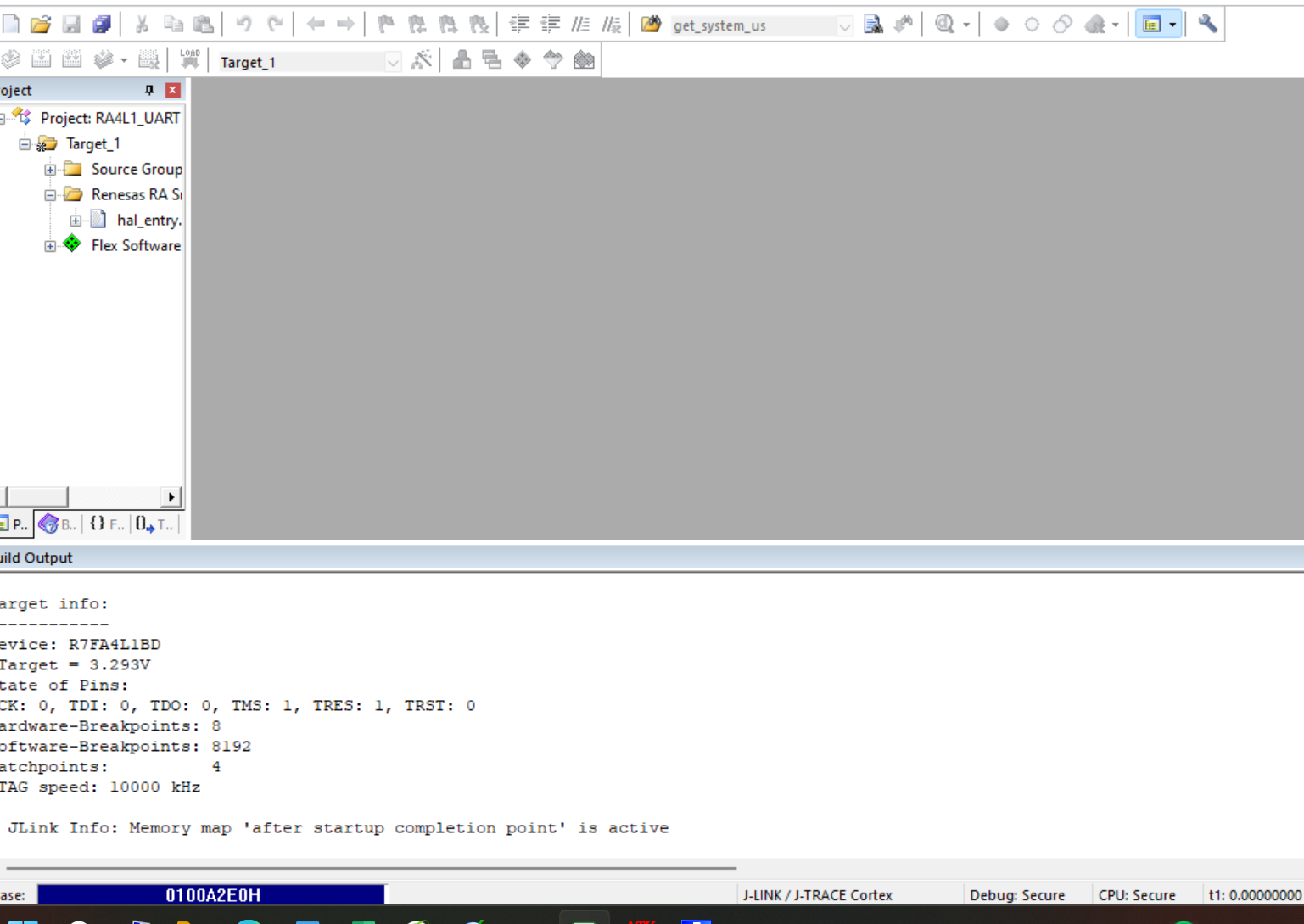The width and height of the screenshot is (1304, 924).
Task: Open Options for Target magic wand icon
Action: (x=422, y=59)
